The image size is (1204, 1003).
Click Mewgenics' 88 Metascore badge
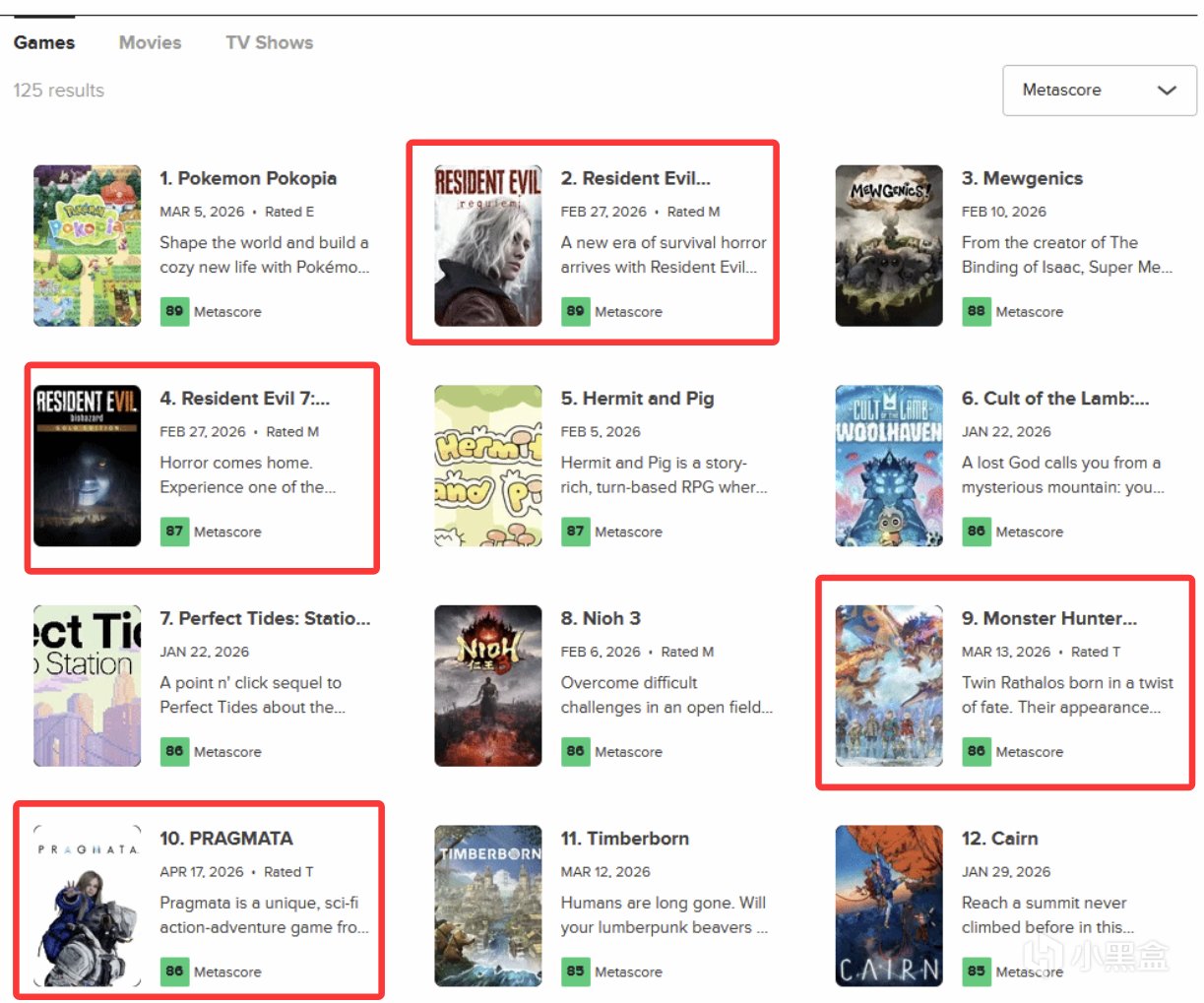pos(976,311)
